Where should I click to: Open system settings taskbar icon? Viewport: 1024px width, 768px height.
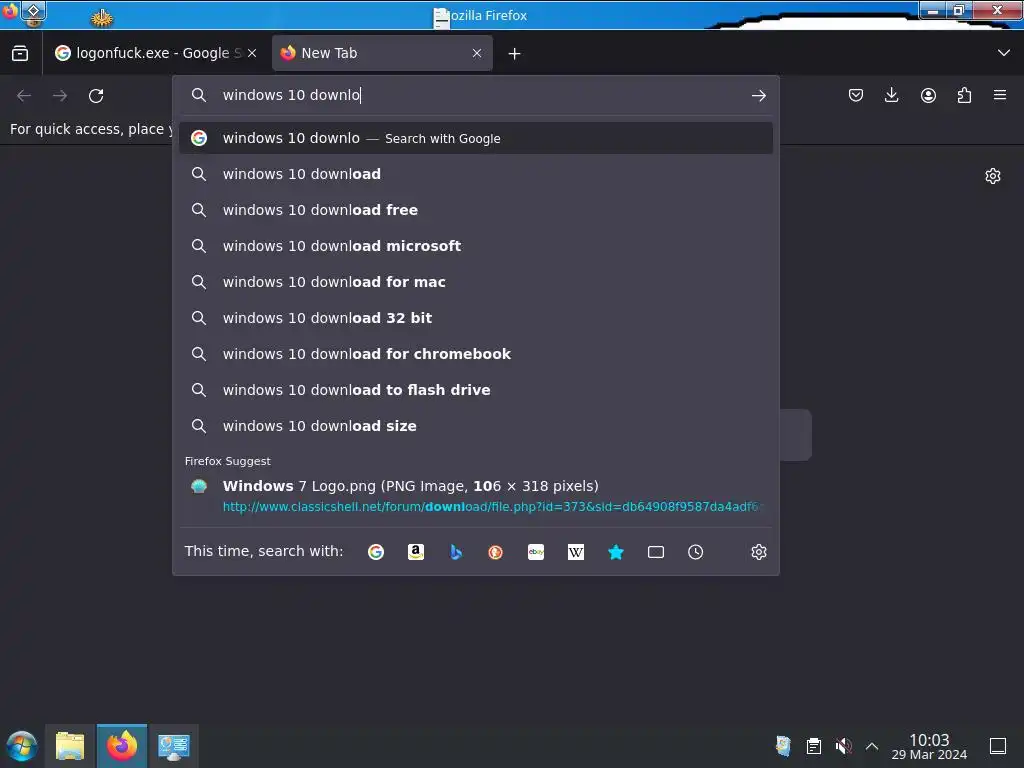(x=174, y=746)
